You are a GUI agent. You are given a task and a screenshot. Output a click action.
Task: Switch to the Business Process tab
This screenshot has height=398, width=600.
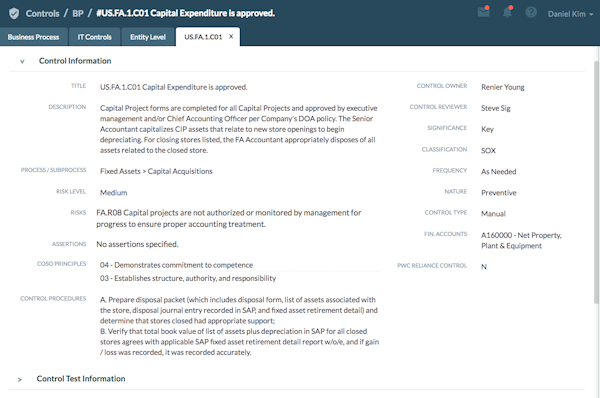(34, 37)
